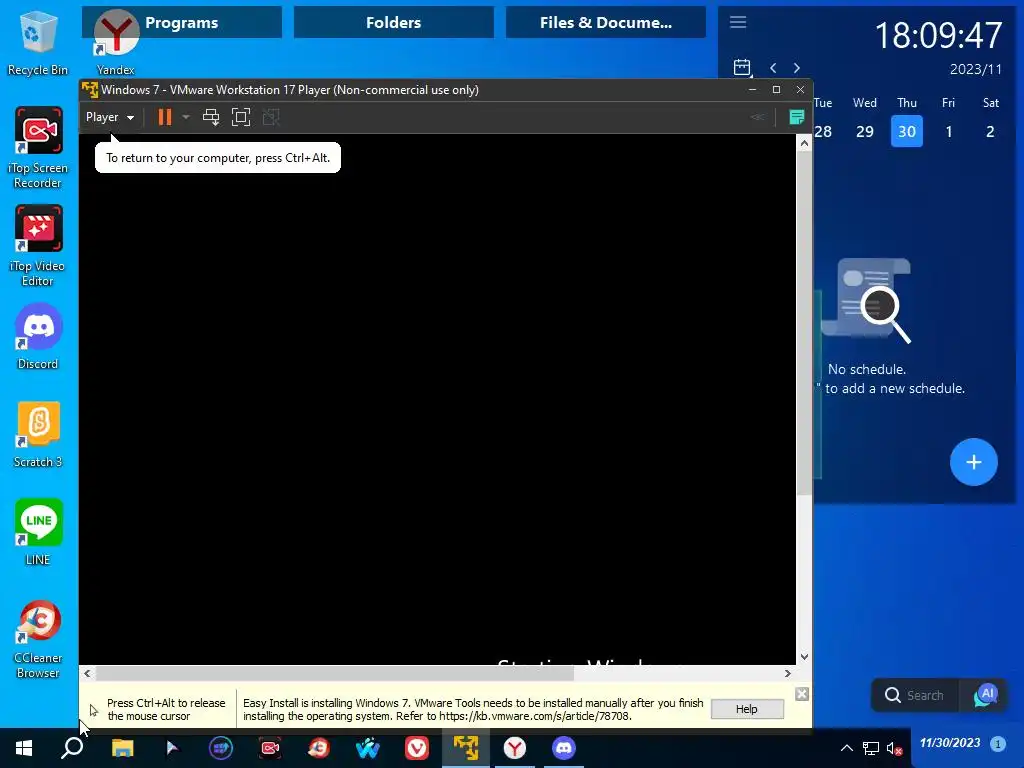1024x768 pixels.
Task: Open the Windows Start menu
Action: 24,748
